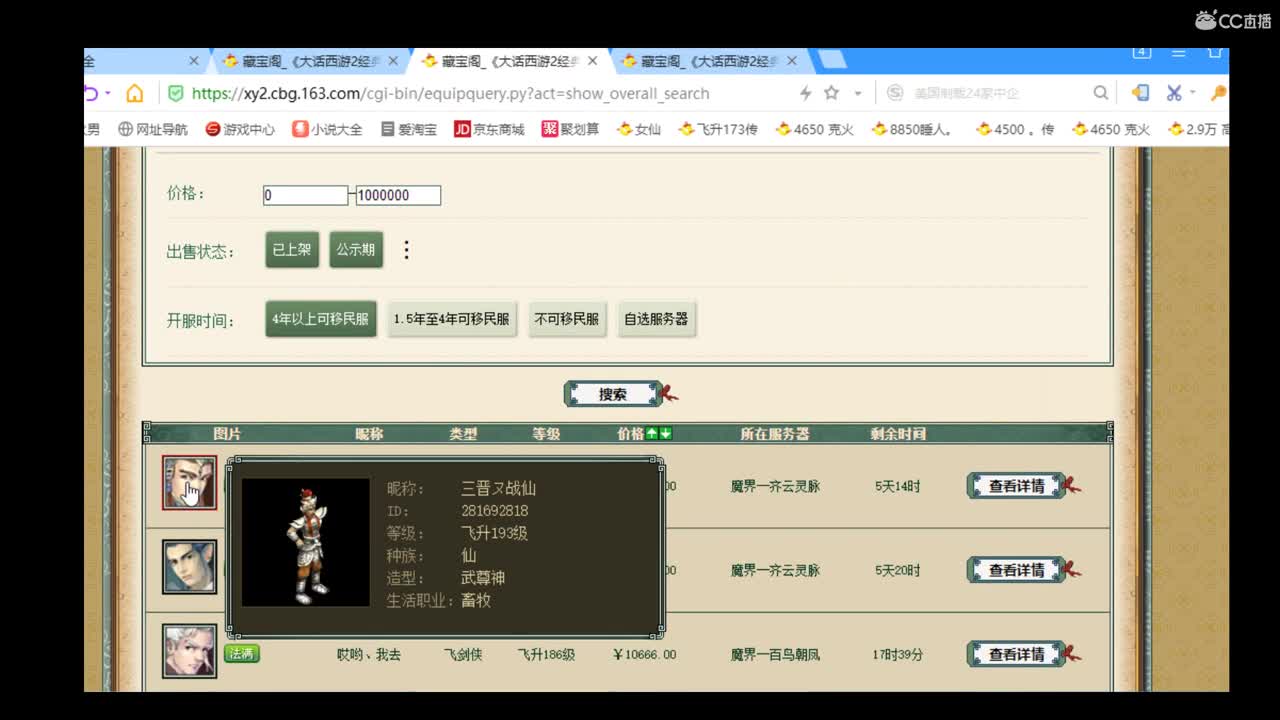
Task: Open 聚划算 bookmark
Action: pos(570,129)
